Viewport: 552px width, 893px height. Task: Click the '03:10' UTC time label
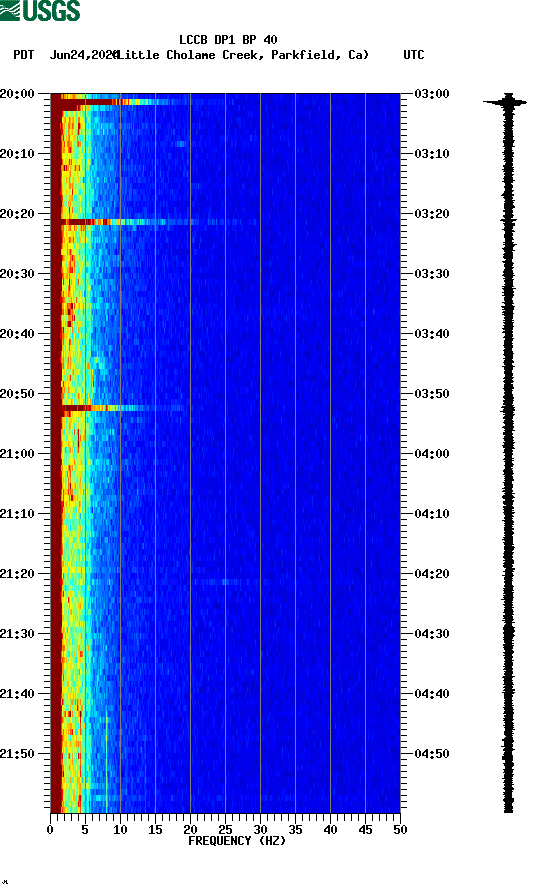point(432,154)
